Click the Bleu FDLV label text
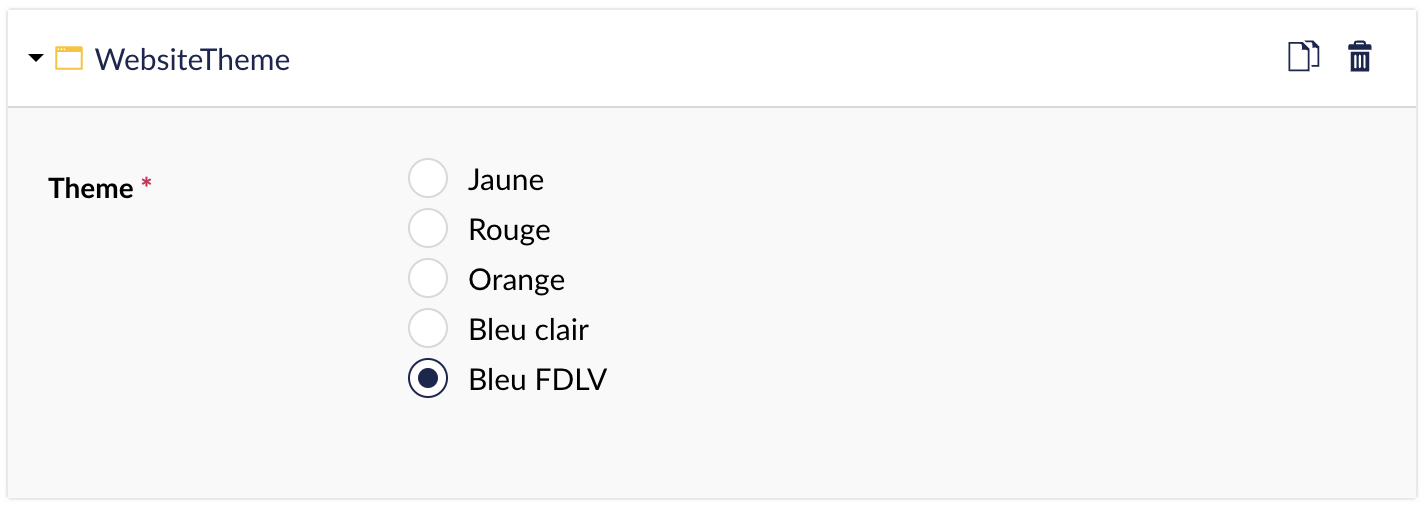The width and height of the screenshot is (1426, 508). [x=537, y=379]
